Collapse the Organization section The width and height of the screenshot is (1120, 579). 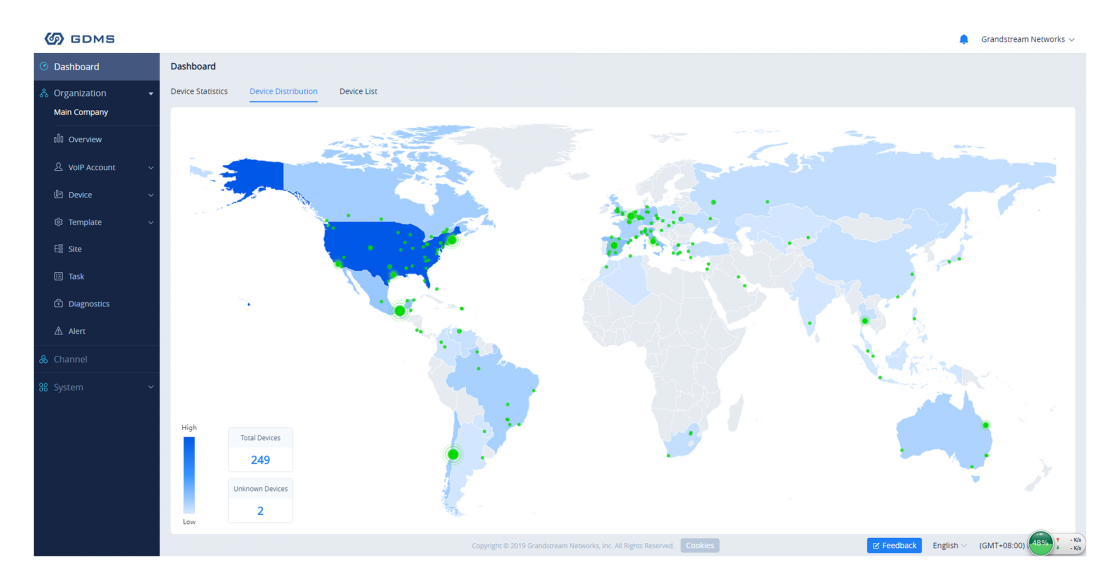coord(151,94)
